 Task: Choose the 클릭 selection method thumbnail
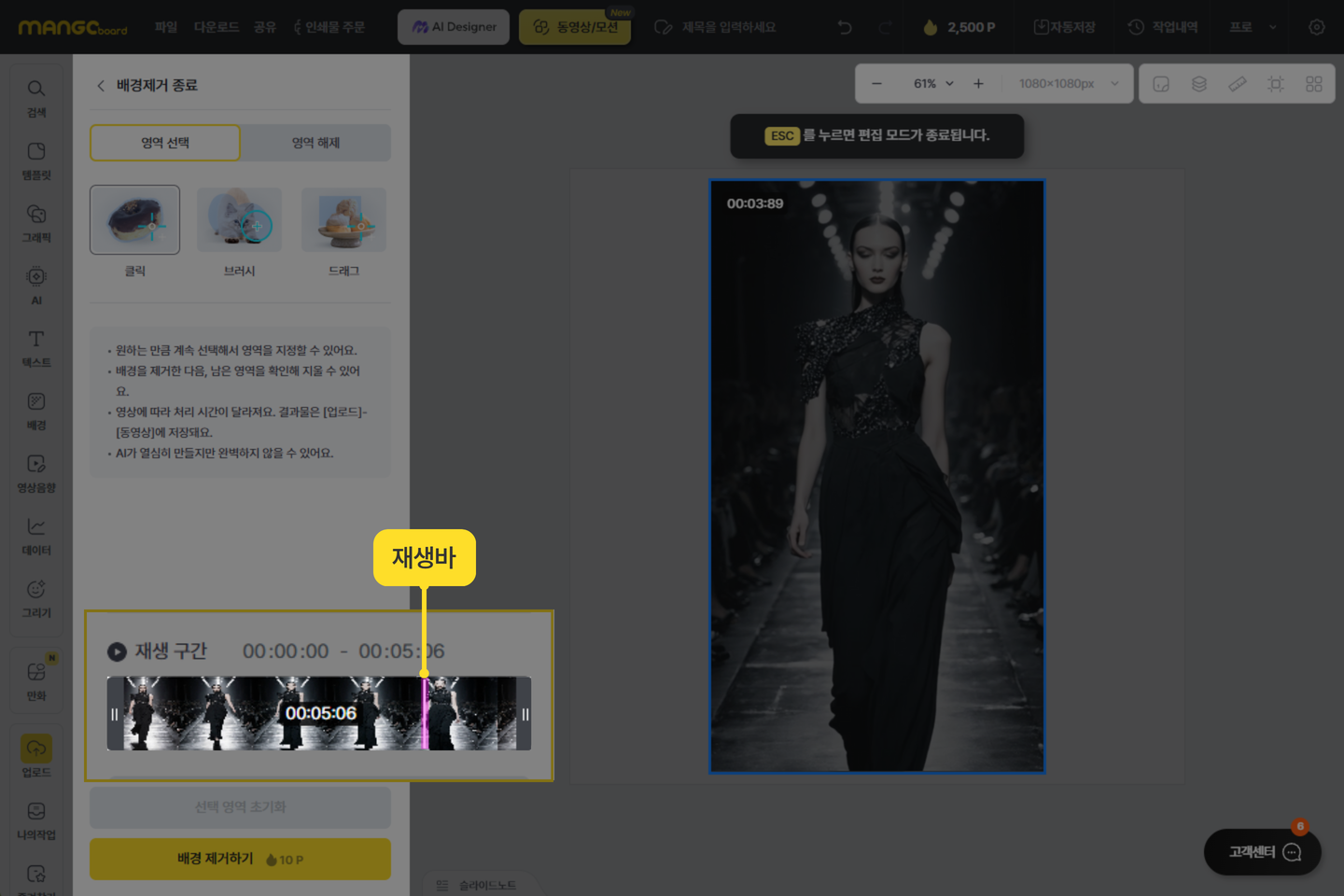(134, 219)
